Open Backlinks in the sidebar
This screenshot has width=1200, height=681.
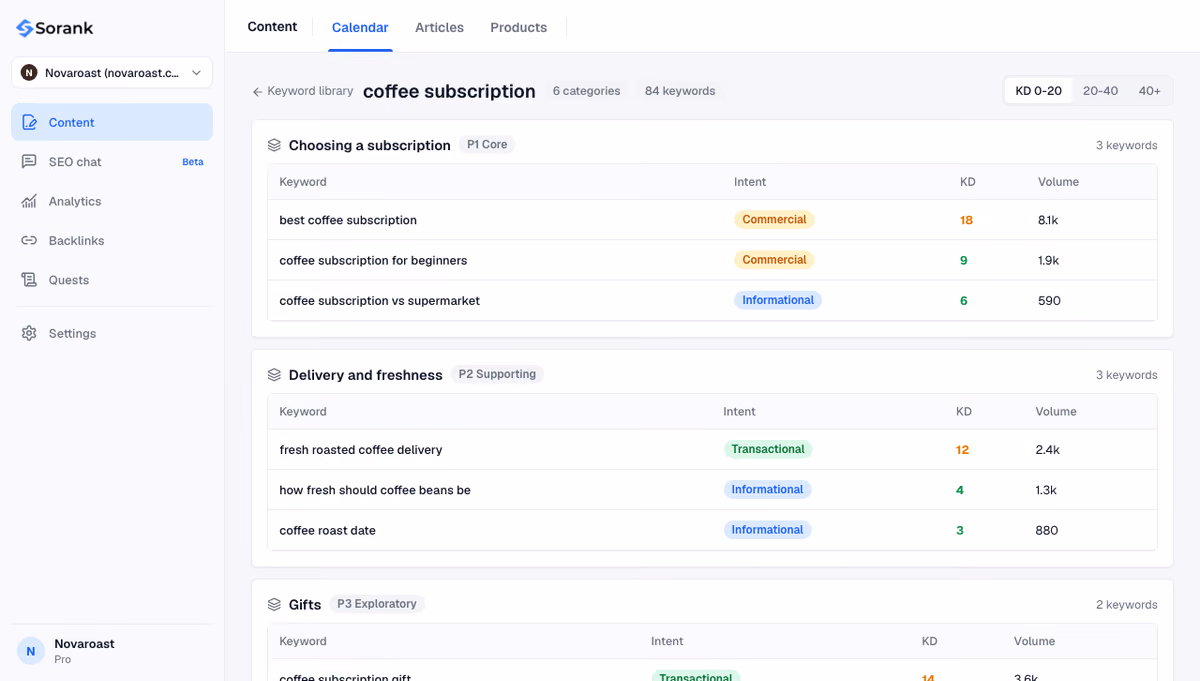point(112,241)
